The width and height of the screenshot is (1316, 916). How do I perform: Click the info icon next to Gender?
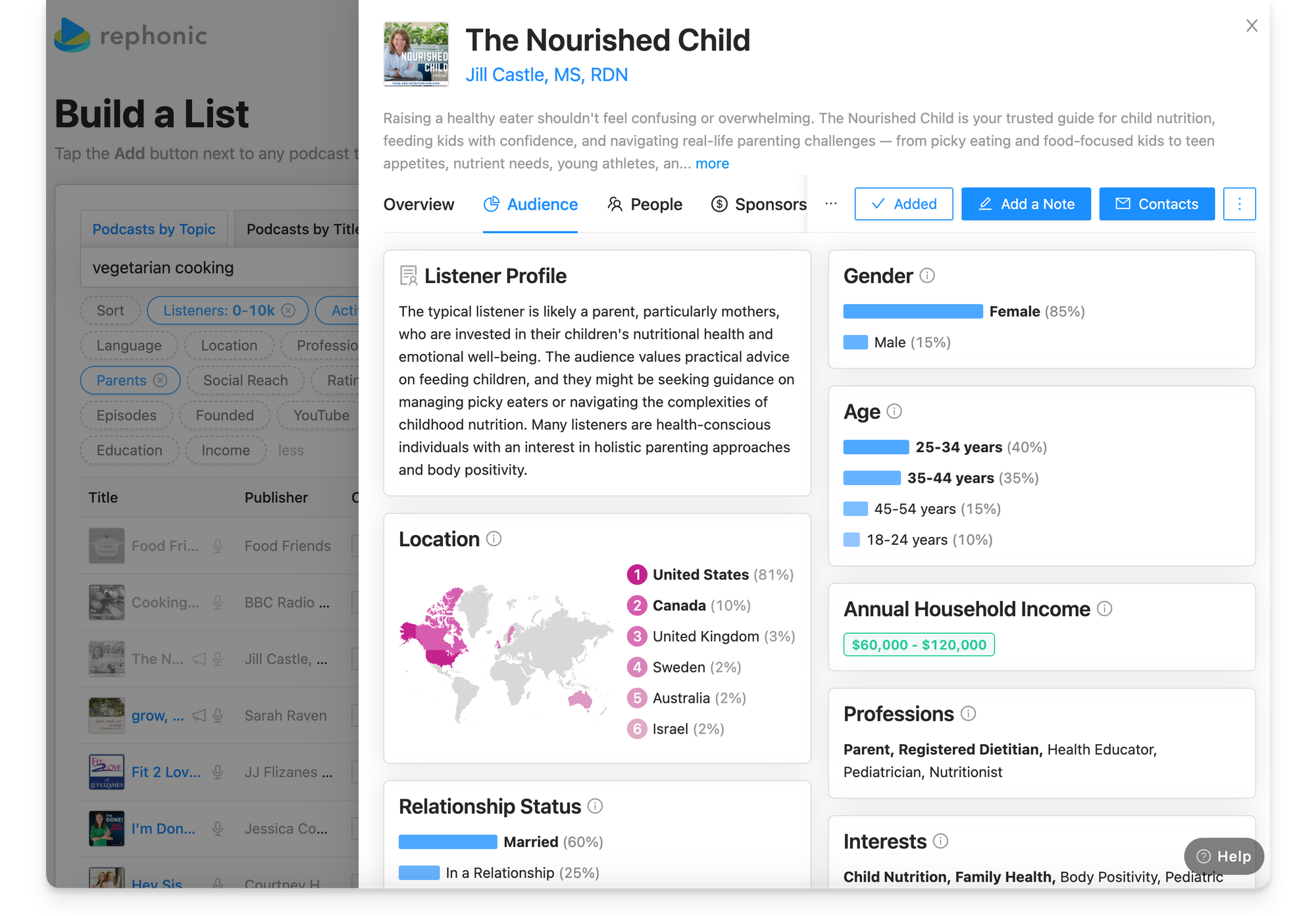(x=928, y=276)
